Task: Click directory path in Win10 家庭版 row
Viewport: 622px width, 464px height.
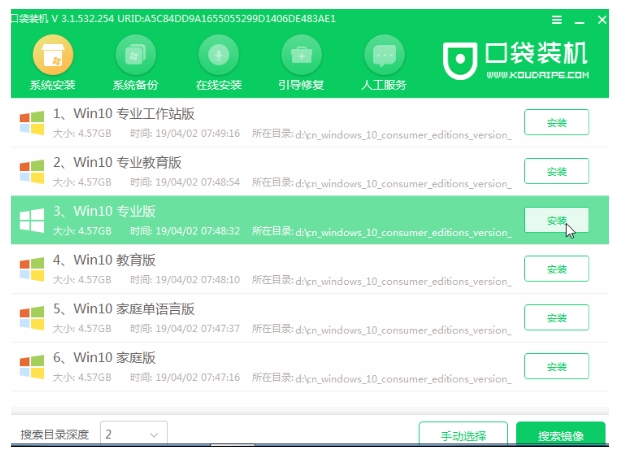Action: pos(403,379)
